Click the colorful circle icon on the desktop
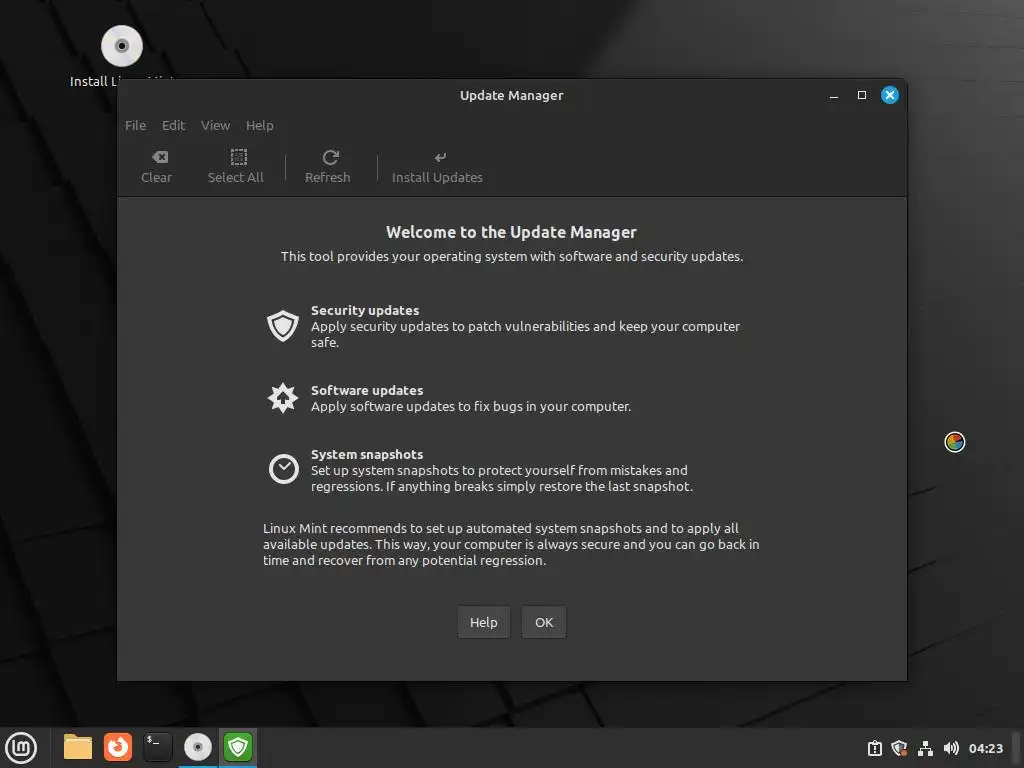The image size is (1024, 768). click(955, 442)
